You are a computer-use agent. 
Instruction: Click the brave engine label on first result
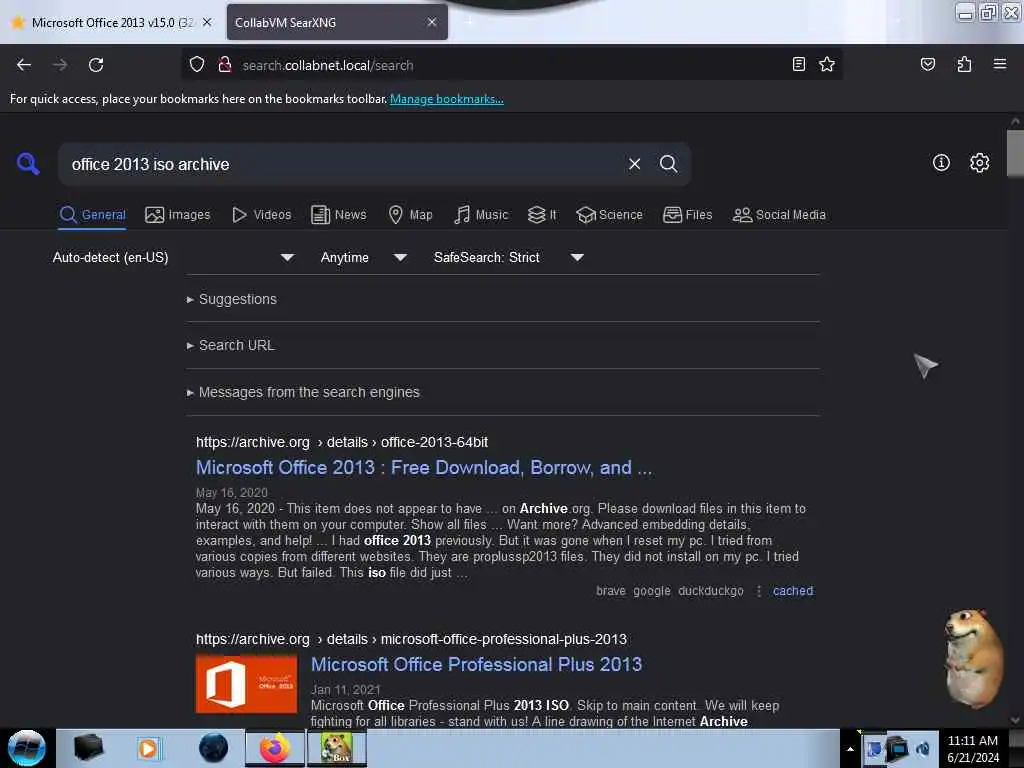[611, 591]
